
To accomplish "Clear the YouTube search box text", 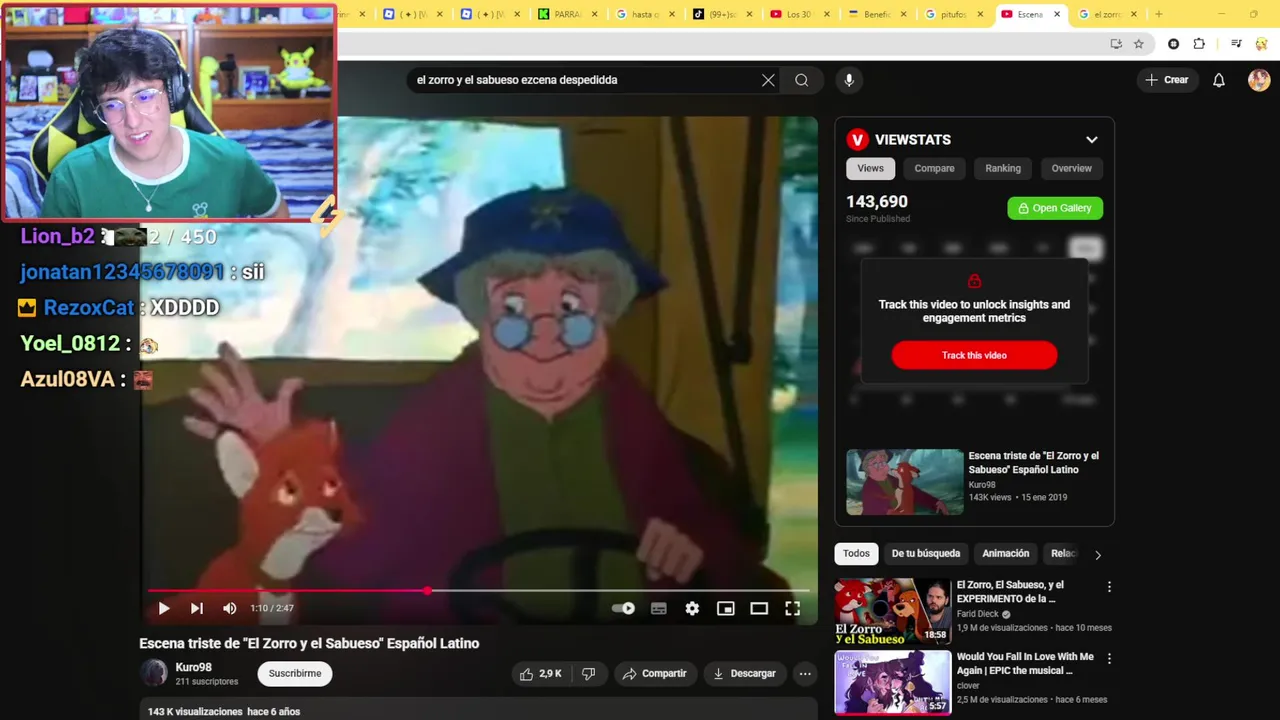I will 768,80.
